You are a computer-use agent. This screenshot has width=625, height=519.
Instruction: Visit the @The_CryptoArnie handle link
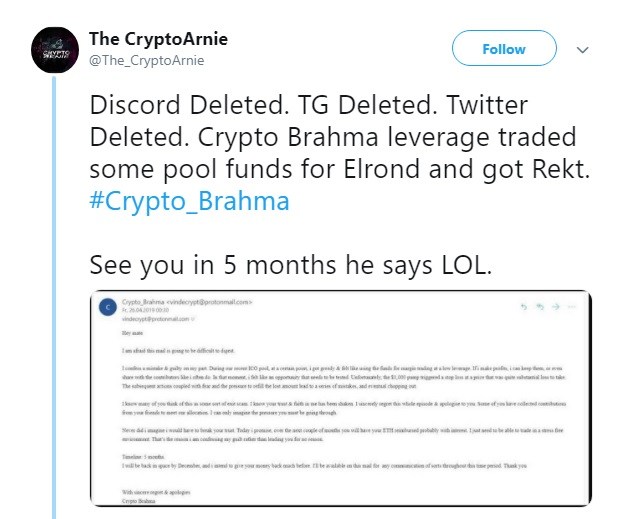(x=146, y=60)
